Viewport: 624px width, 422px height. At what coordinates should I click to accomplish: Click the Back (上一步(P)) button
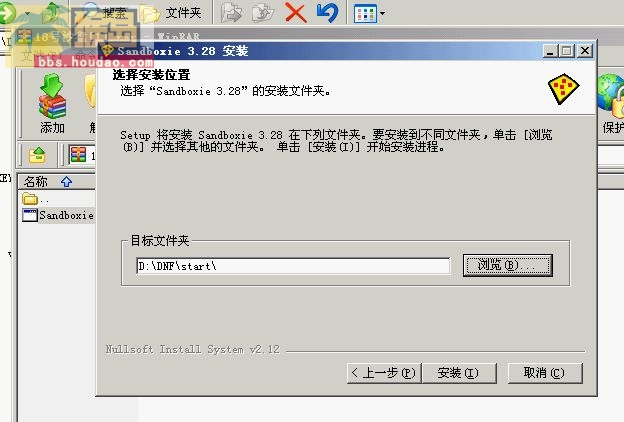[x=384, y=373]
